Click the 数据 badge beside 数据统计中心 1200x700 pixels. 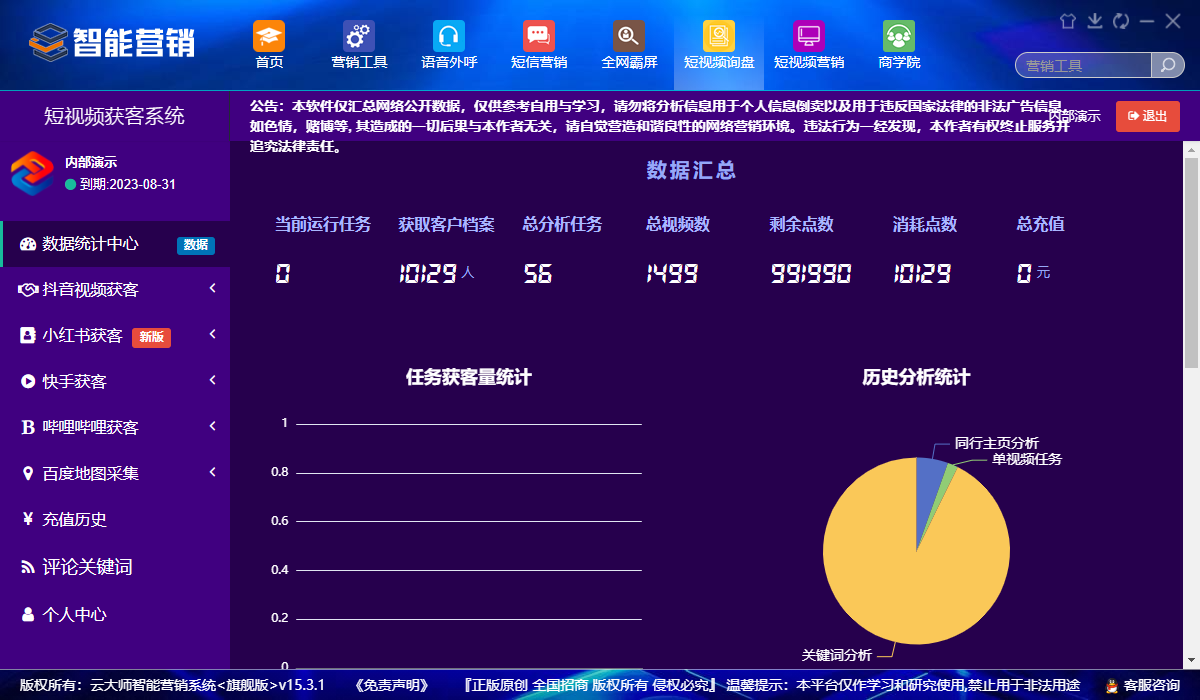[x=196, y=245]
